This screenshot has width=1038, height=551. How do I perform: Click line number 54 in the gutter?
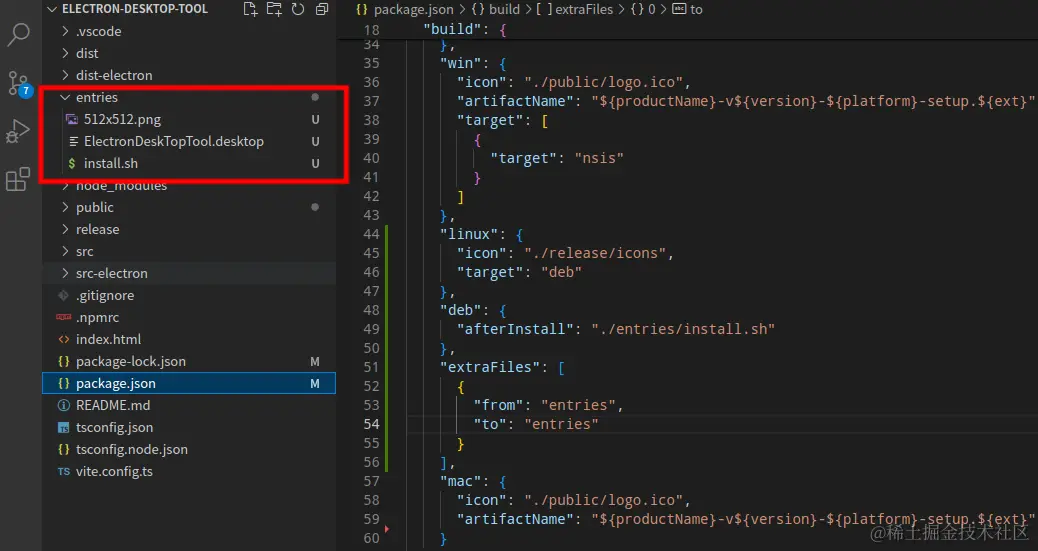(x=371, y=424)
